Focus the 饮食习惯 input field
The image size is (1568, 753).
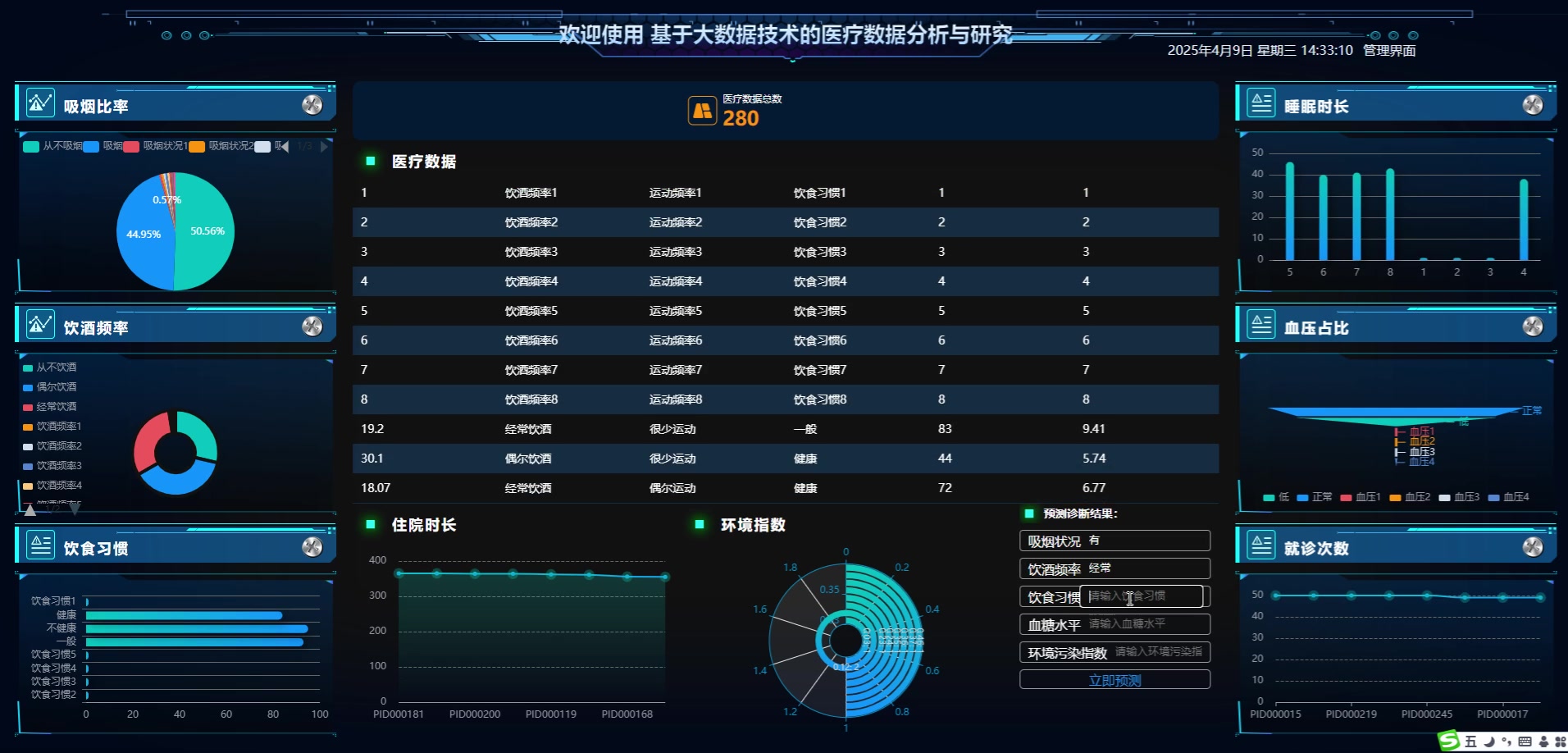[x=1142, y=596]
